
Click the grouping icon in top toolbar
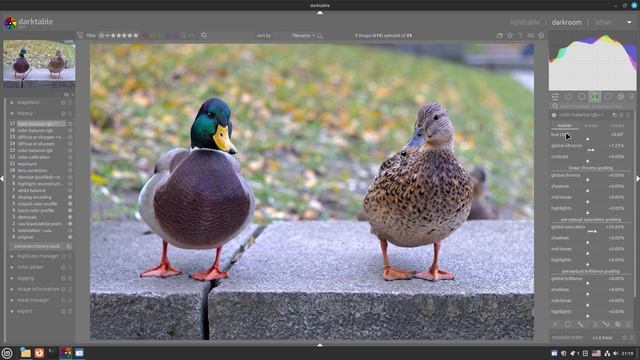(500, 36)
